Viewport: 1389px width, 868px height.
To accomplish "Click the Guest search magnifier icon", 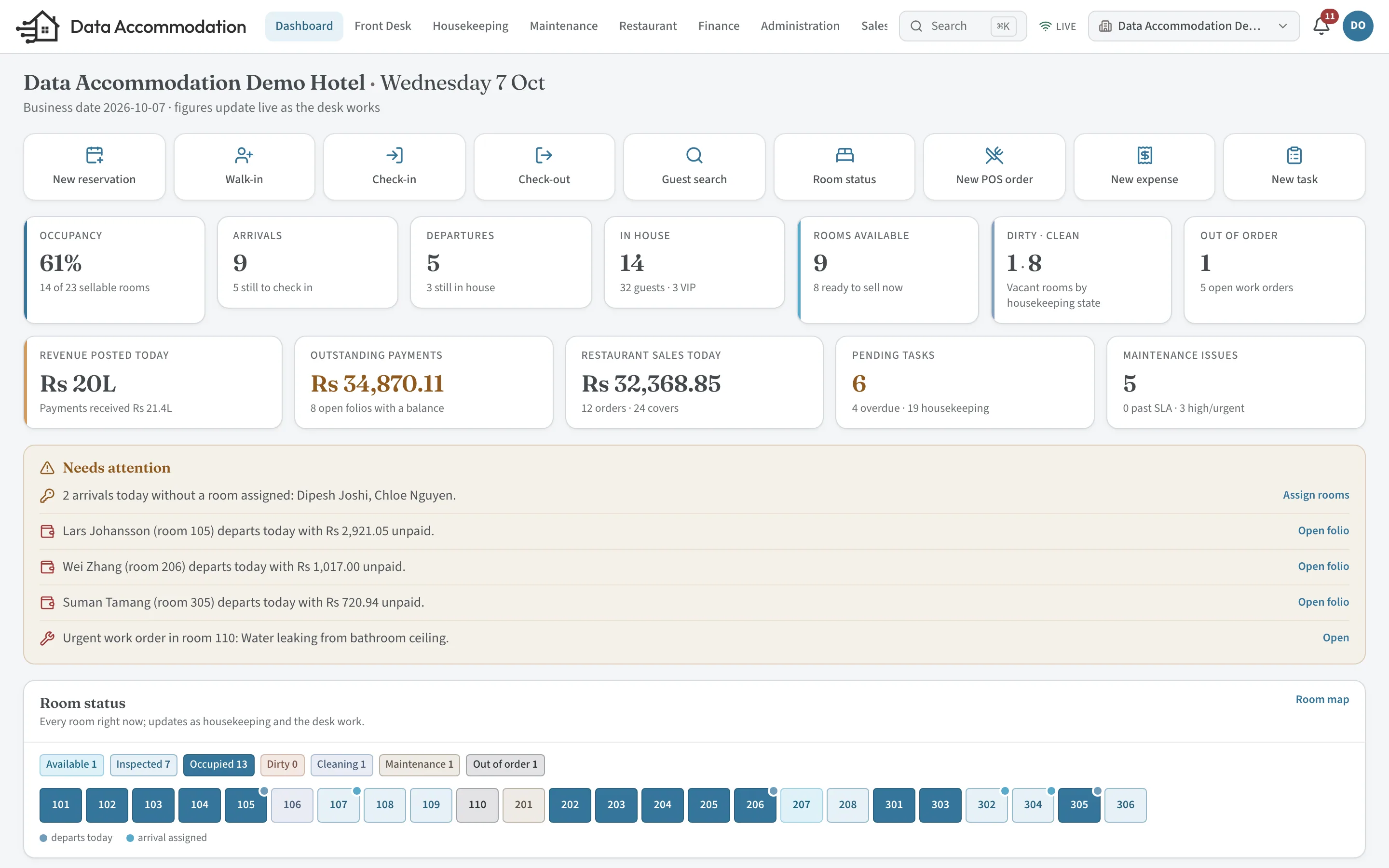I will (694, 155).
